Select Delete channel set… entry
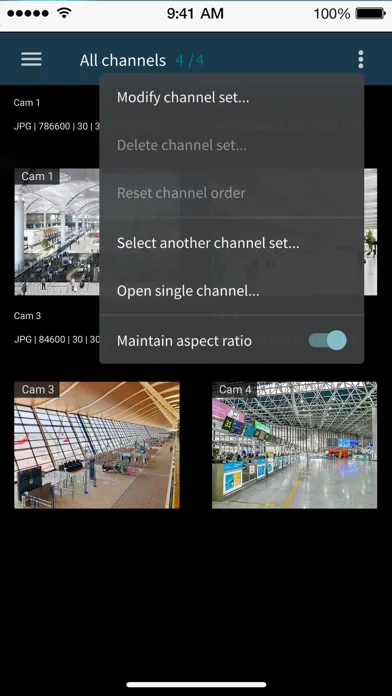Image resolution: width=392 pixels, height=696 pixels. click(x=232, y=145)
